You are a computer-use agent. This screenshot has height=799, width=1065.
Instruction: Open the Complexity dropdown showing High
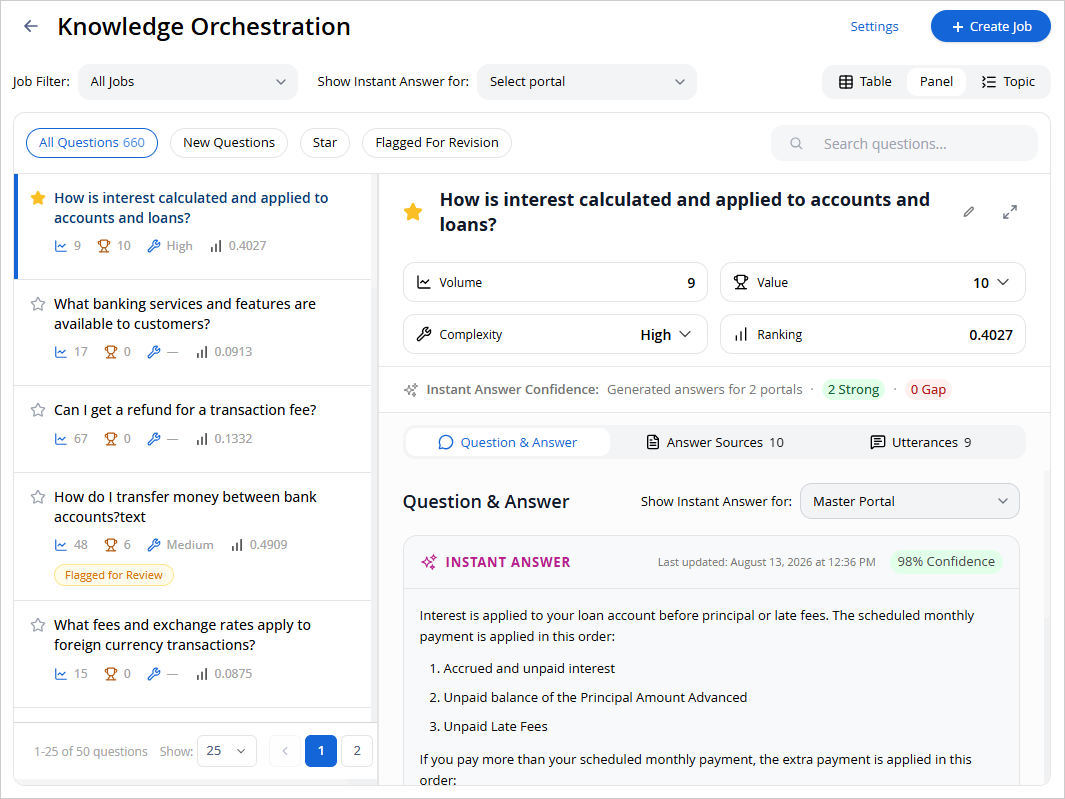coord(666,334)
